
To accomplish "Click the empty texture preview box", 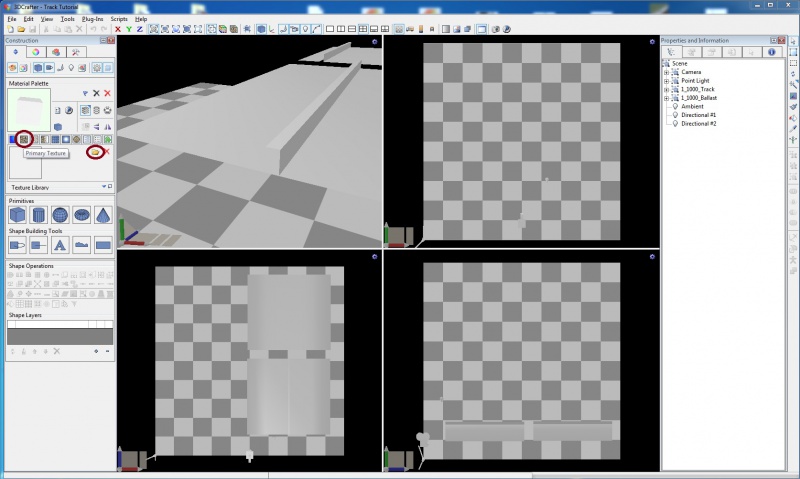I will pos(25,163).
